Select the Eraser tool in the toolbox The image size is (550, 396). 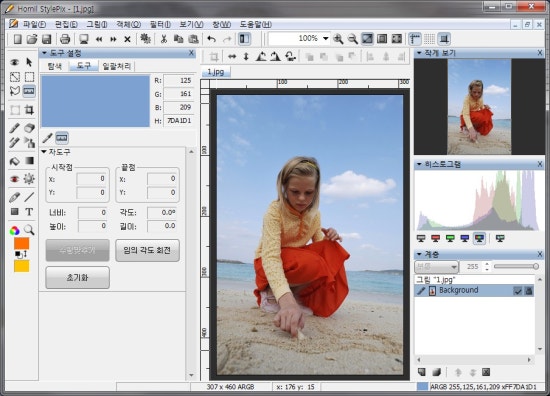click(29, 128)
